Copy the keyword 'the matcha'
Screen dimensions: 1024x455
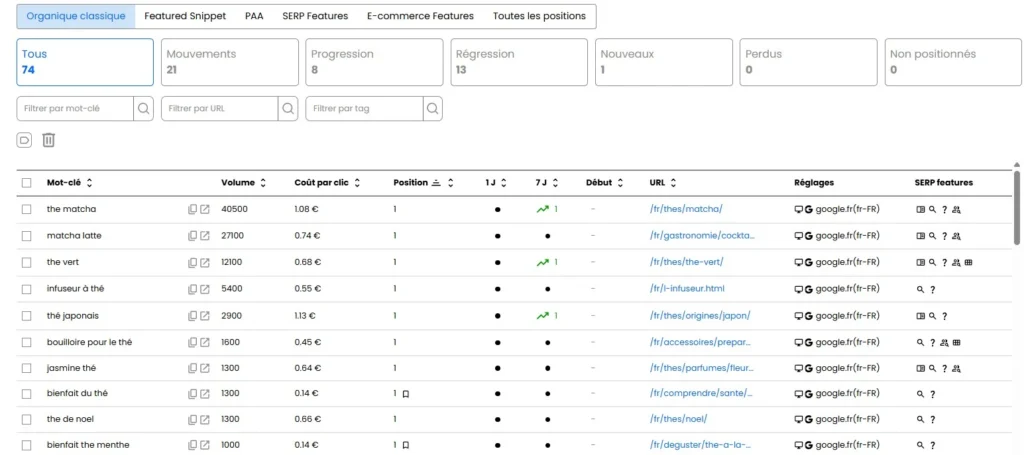(x=191, y=209)
